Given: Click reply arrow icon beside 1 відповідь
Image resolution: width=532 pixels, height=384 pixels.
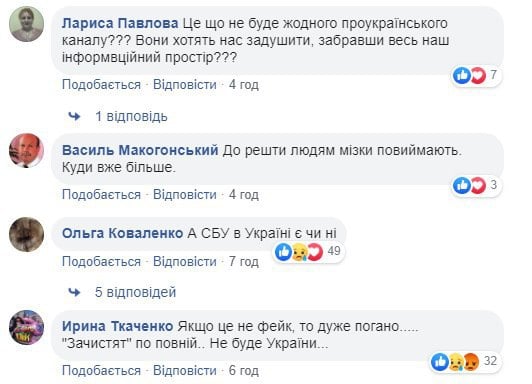Looking at the screenshot, I should [x=74, y=116].
